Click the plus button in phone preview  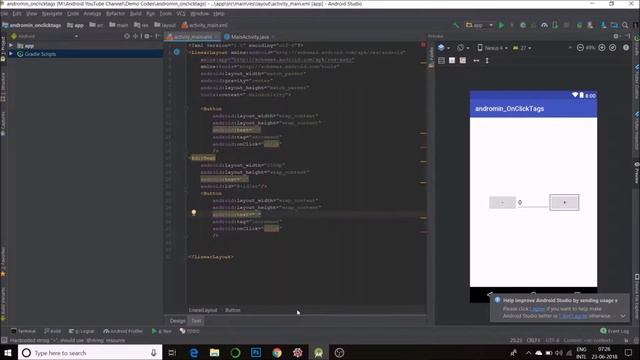coord(564,202)
